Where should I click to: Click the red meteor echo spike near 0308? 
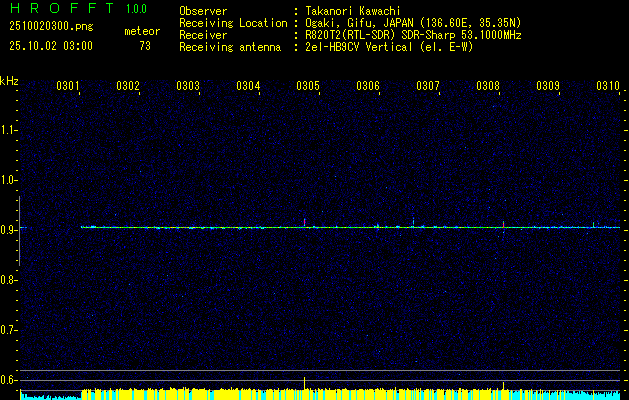503,225
